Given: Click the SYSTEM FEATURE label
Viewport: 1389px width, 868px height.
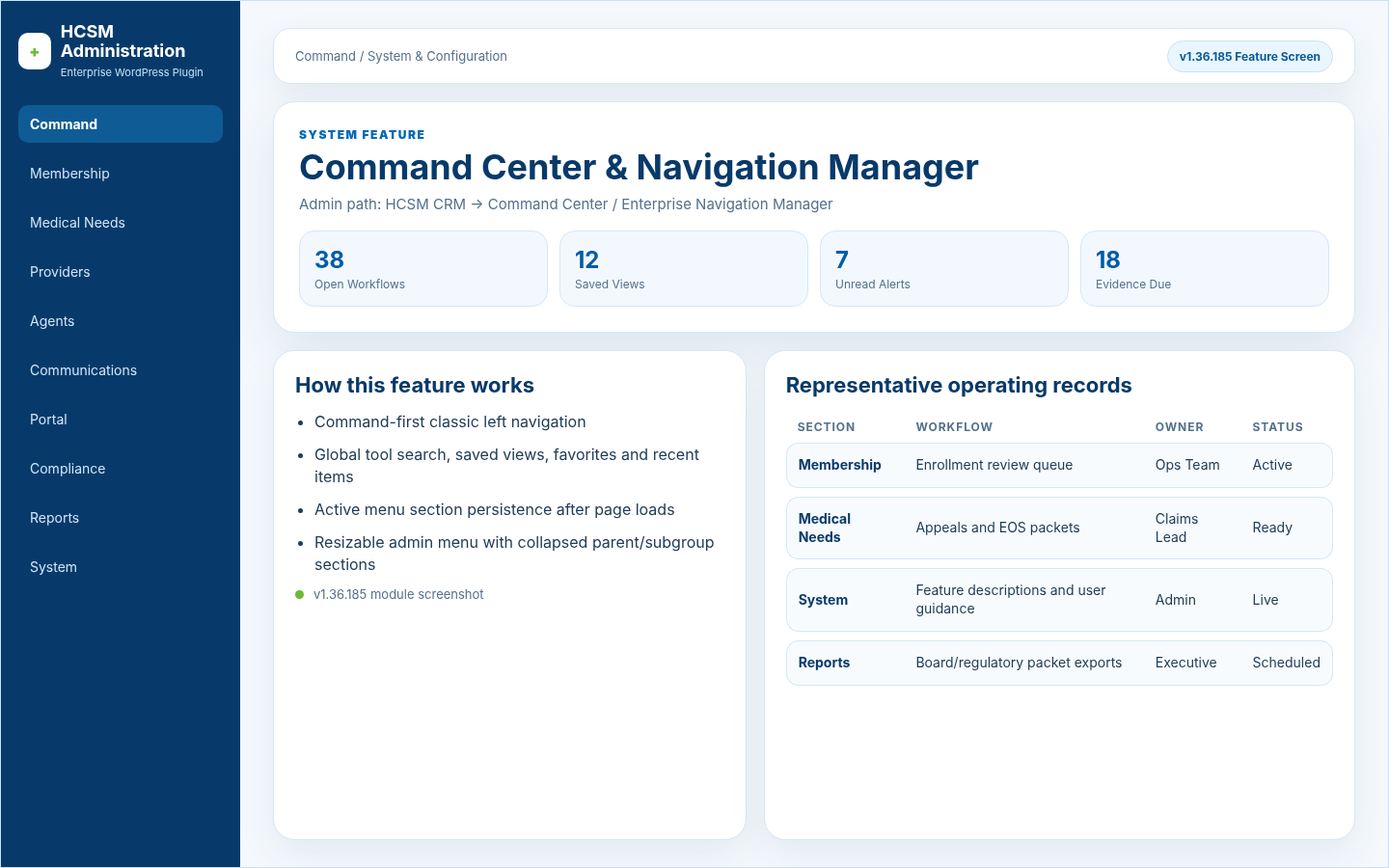Looking at the screenshot, I should point(362,135).
